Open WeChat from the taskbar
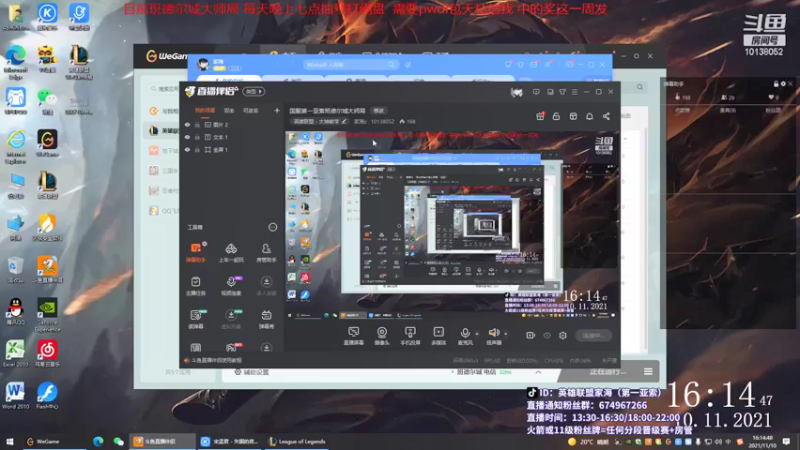This screenshot has height=450, width=800. (118, 441)
